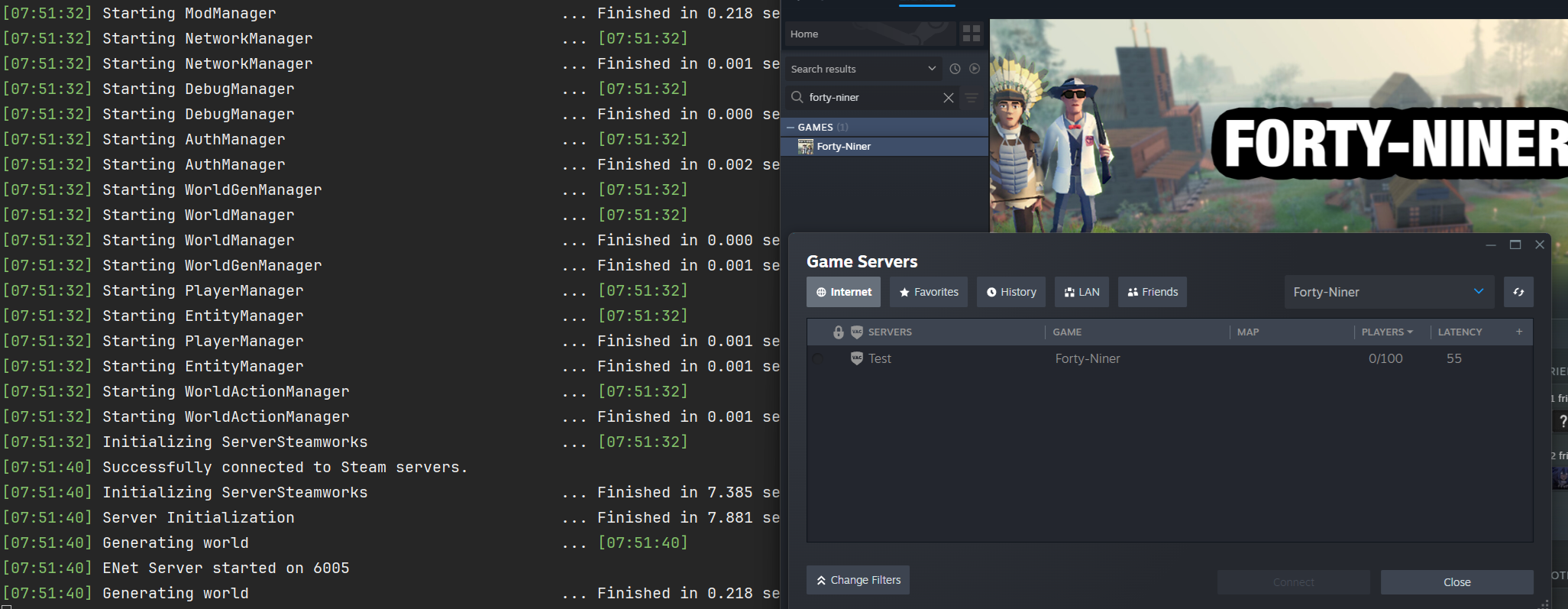Sort by the SERVERS column header
This screenshot has width=1568, height=609.
pyautogui.click(x=890, y=332)
